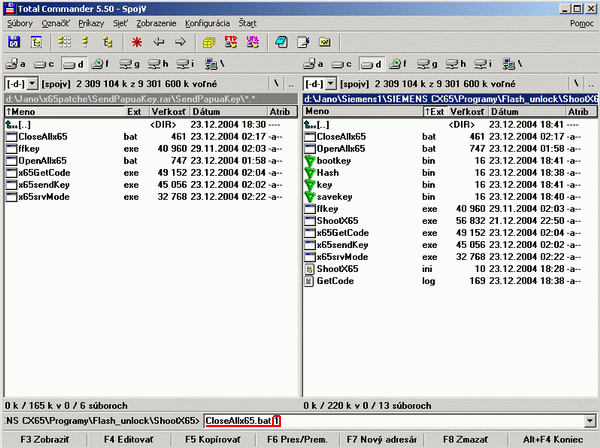Screen dimensions: 600x448
Task: Sort left panel by Meno column
Action: 64,112
